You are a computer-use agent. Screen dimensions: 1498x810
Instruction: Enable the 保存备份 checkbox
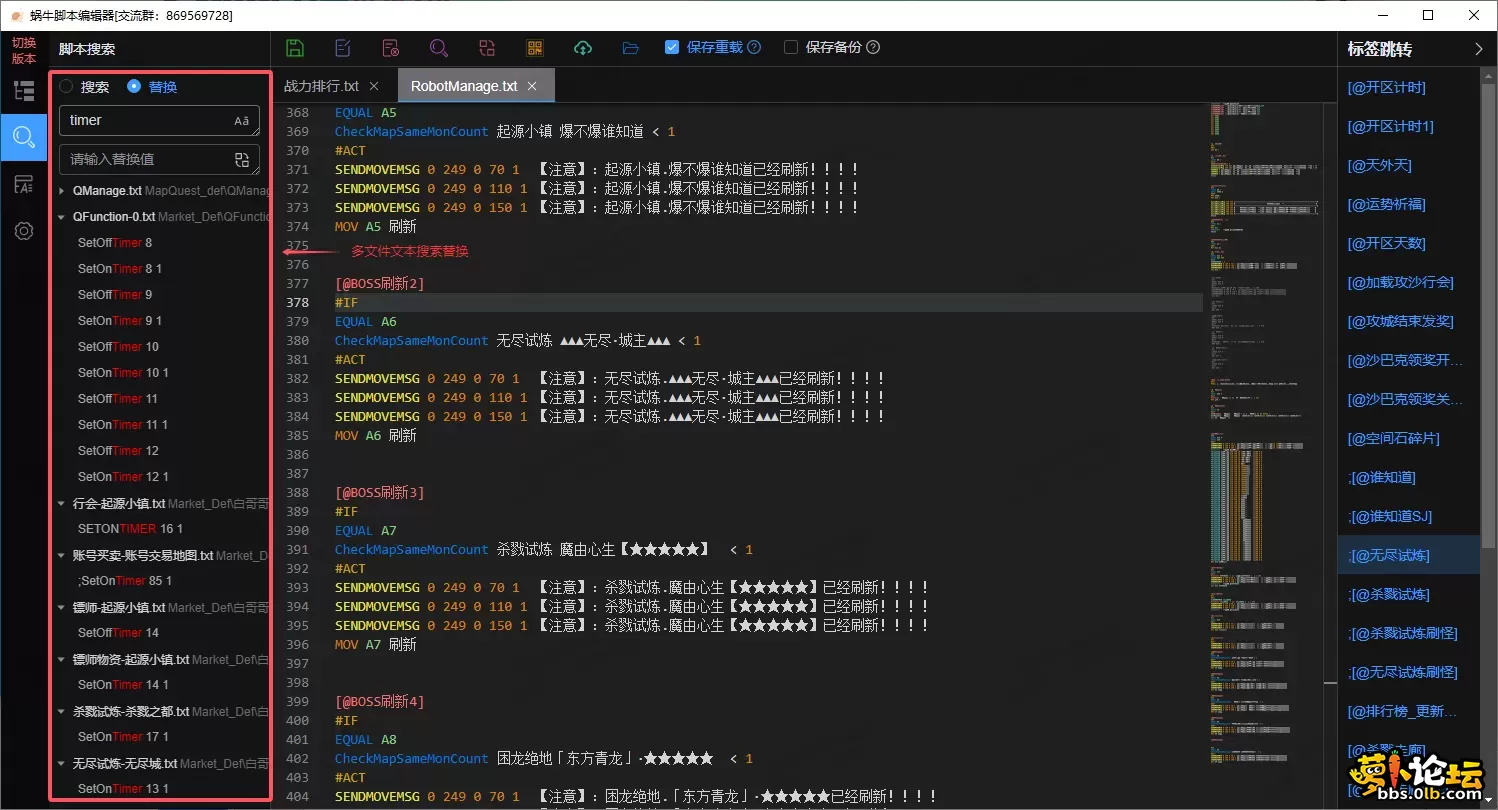coord(791,47)
